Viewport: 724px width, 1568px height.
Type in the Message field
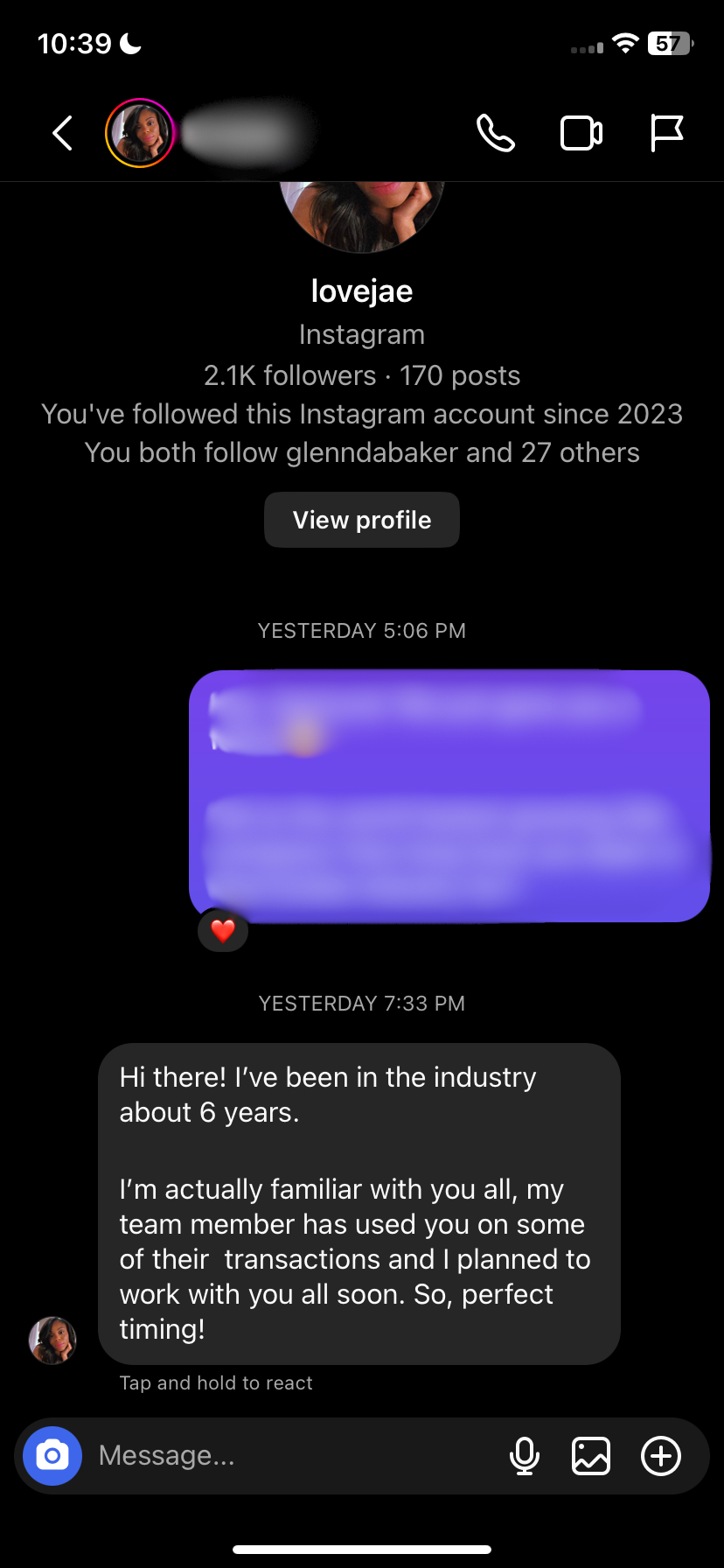[289, 1456]
